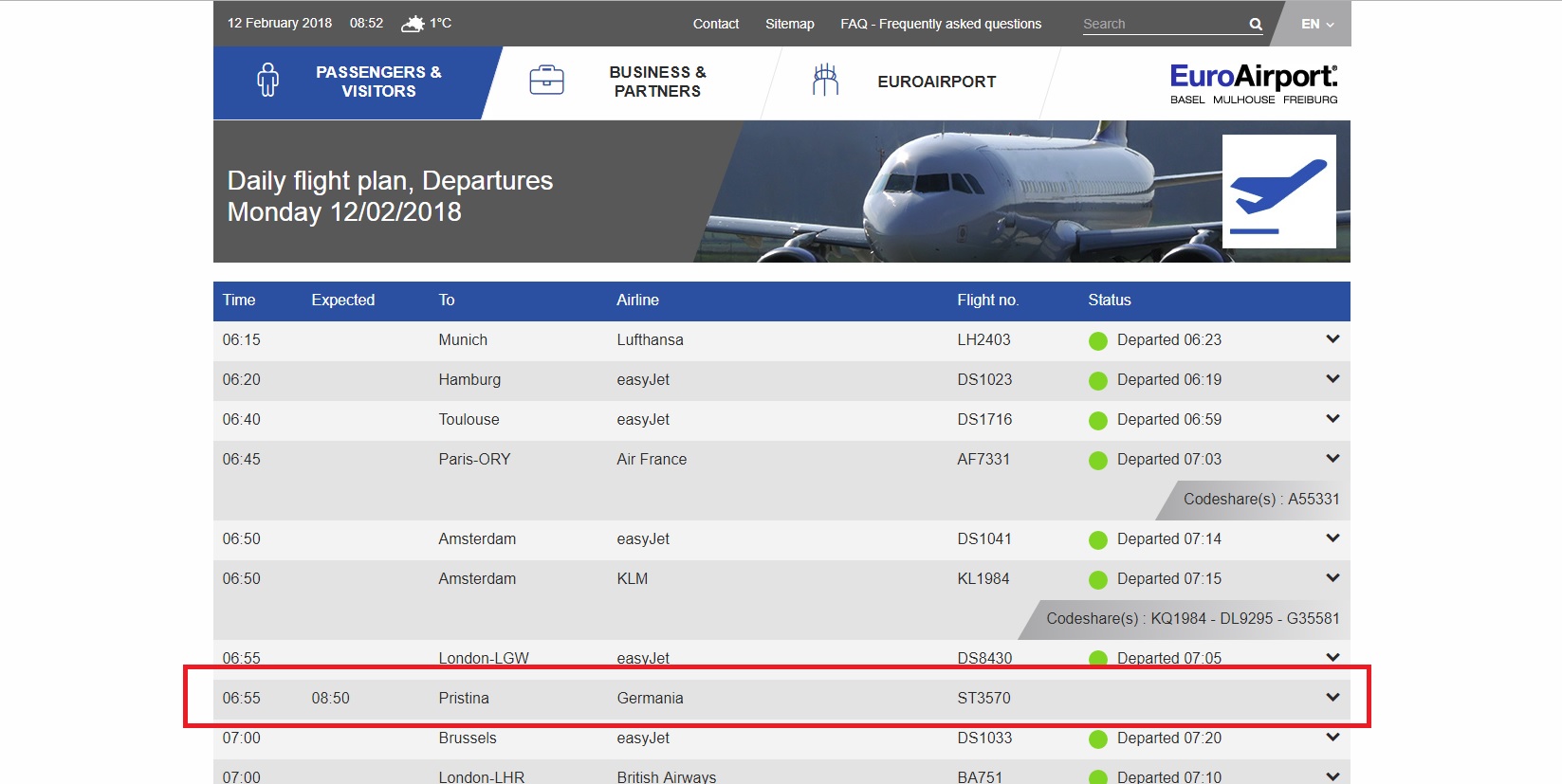This screenshot has width=1562, height=784.
Task: Click the Flight no. column header
Action: (x=987, y=300)
